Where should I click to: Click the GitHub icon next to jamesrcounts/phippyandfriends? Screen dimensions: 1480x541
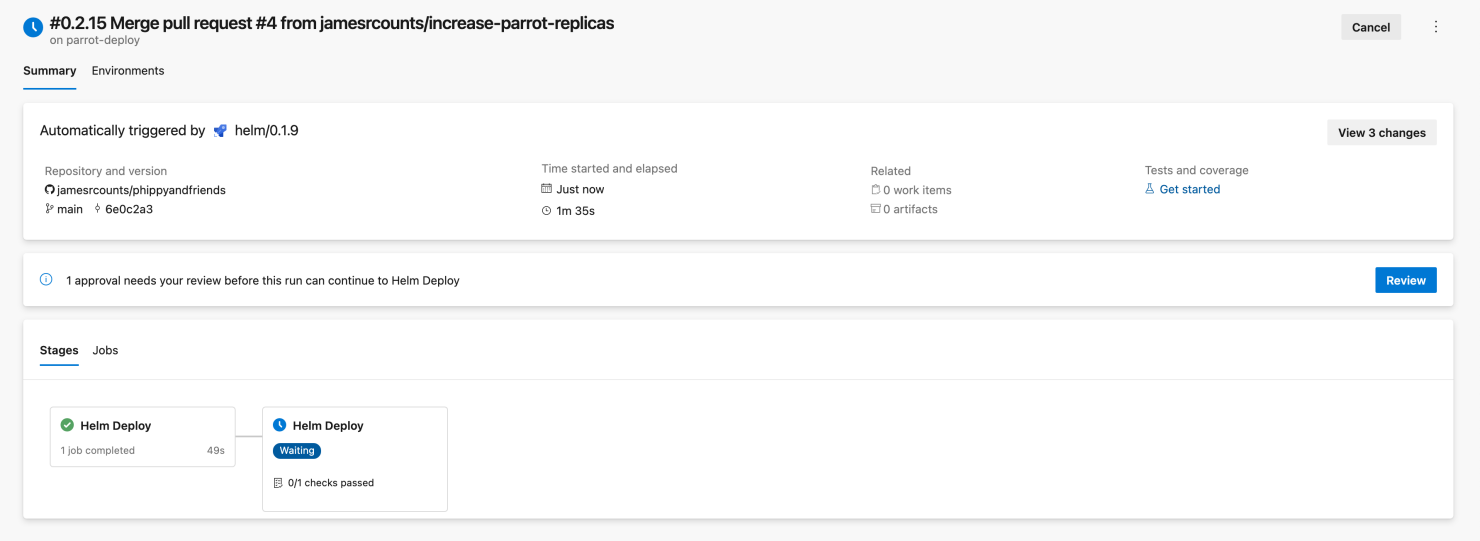coord(49,190)
